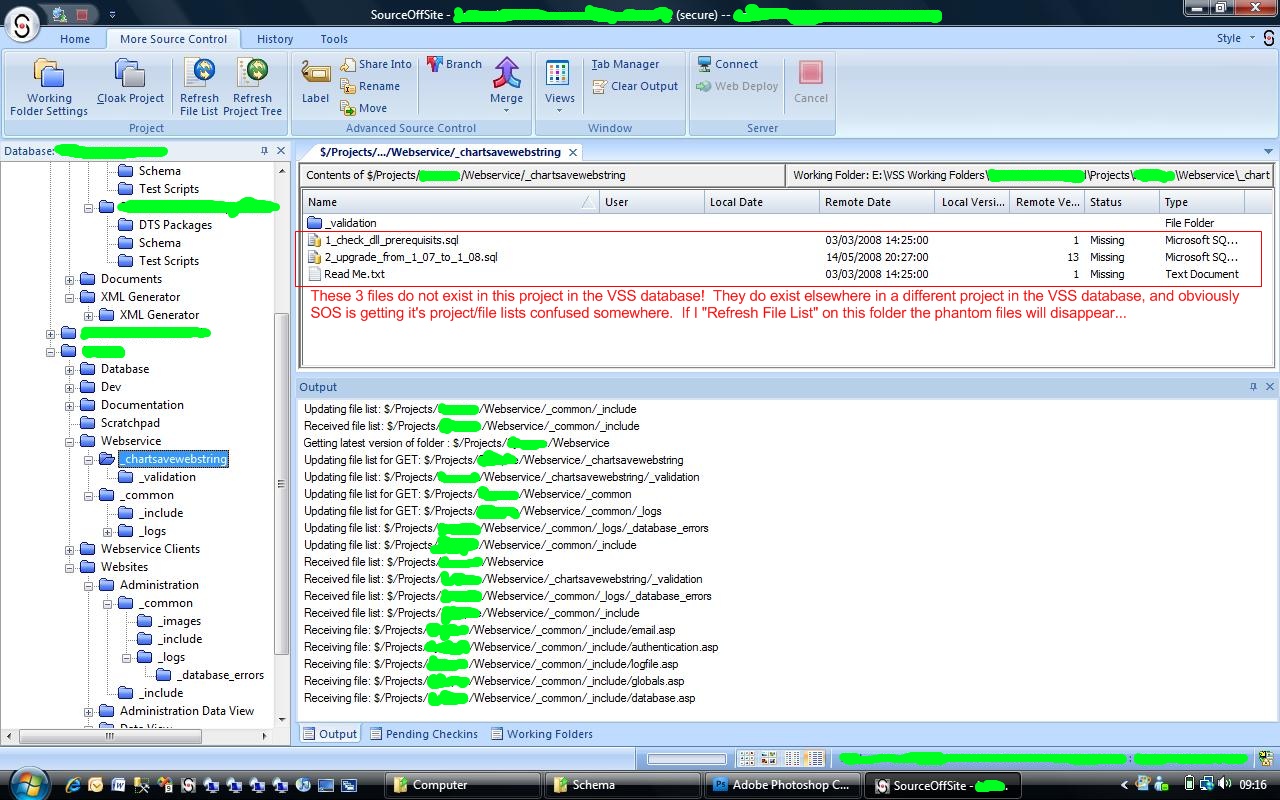
Task: Select the Read Me.txt file
Action: click(x=773, y=274)
